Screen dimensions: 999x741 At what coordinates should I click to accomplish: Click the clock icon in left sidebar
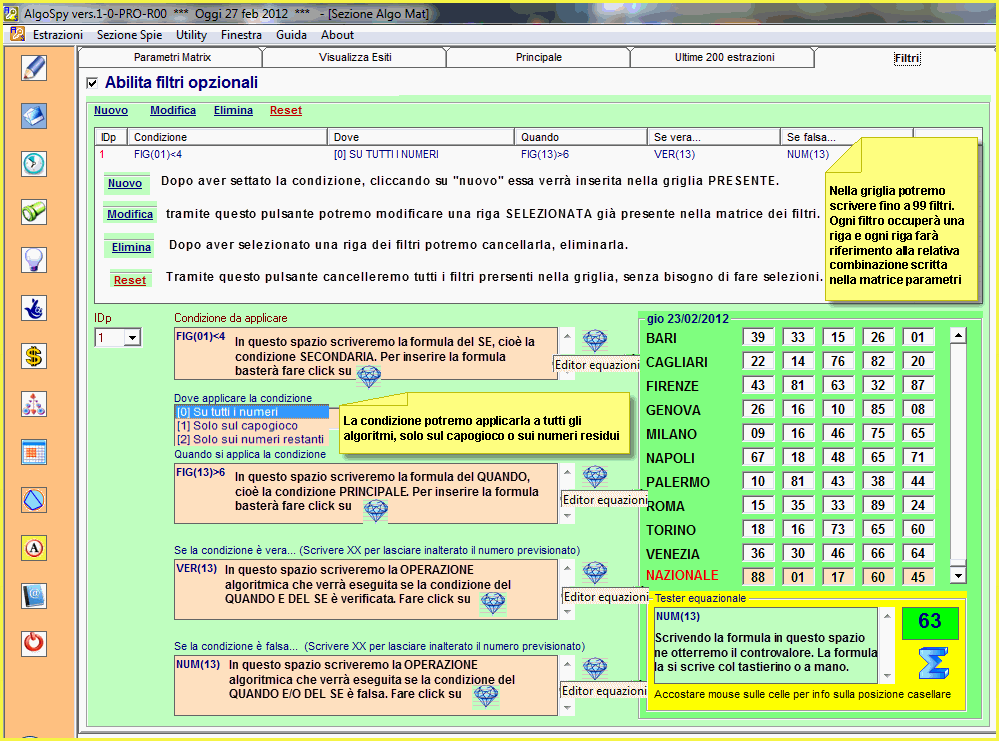[x=34, y=164]
